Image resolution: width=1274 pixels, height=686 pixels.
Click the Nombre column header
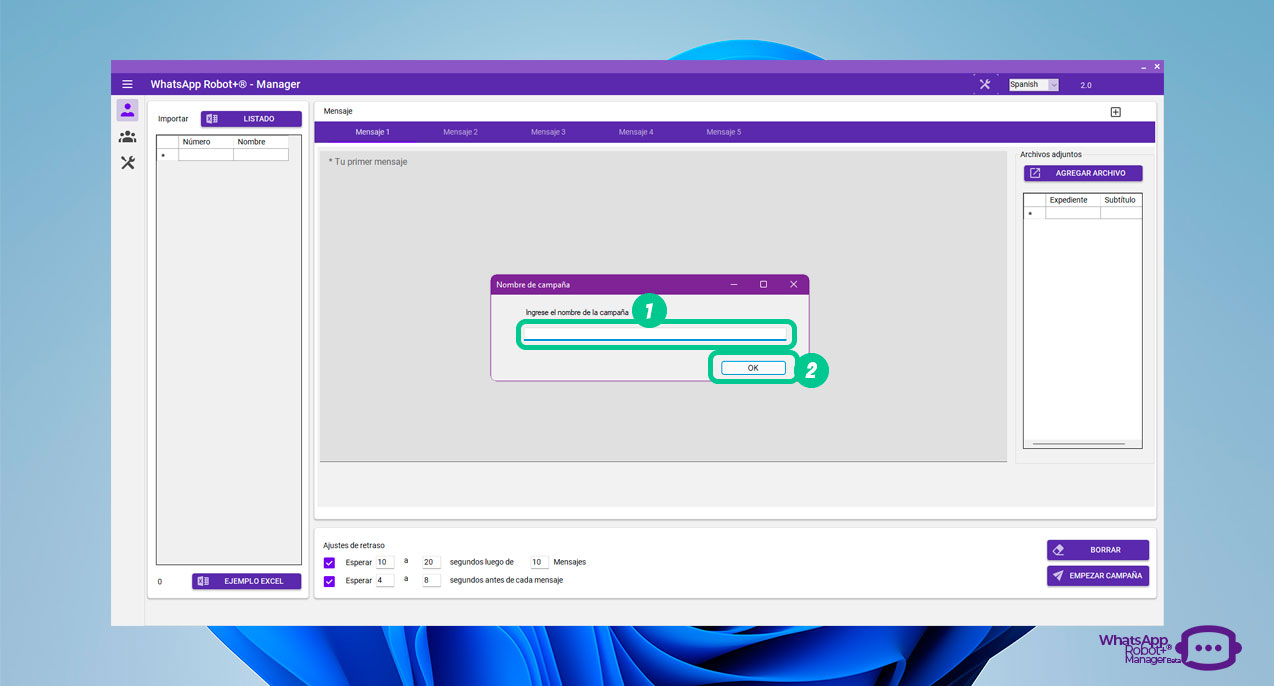click(261, 142)
